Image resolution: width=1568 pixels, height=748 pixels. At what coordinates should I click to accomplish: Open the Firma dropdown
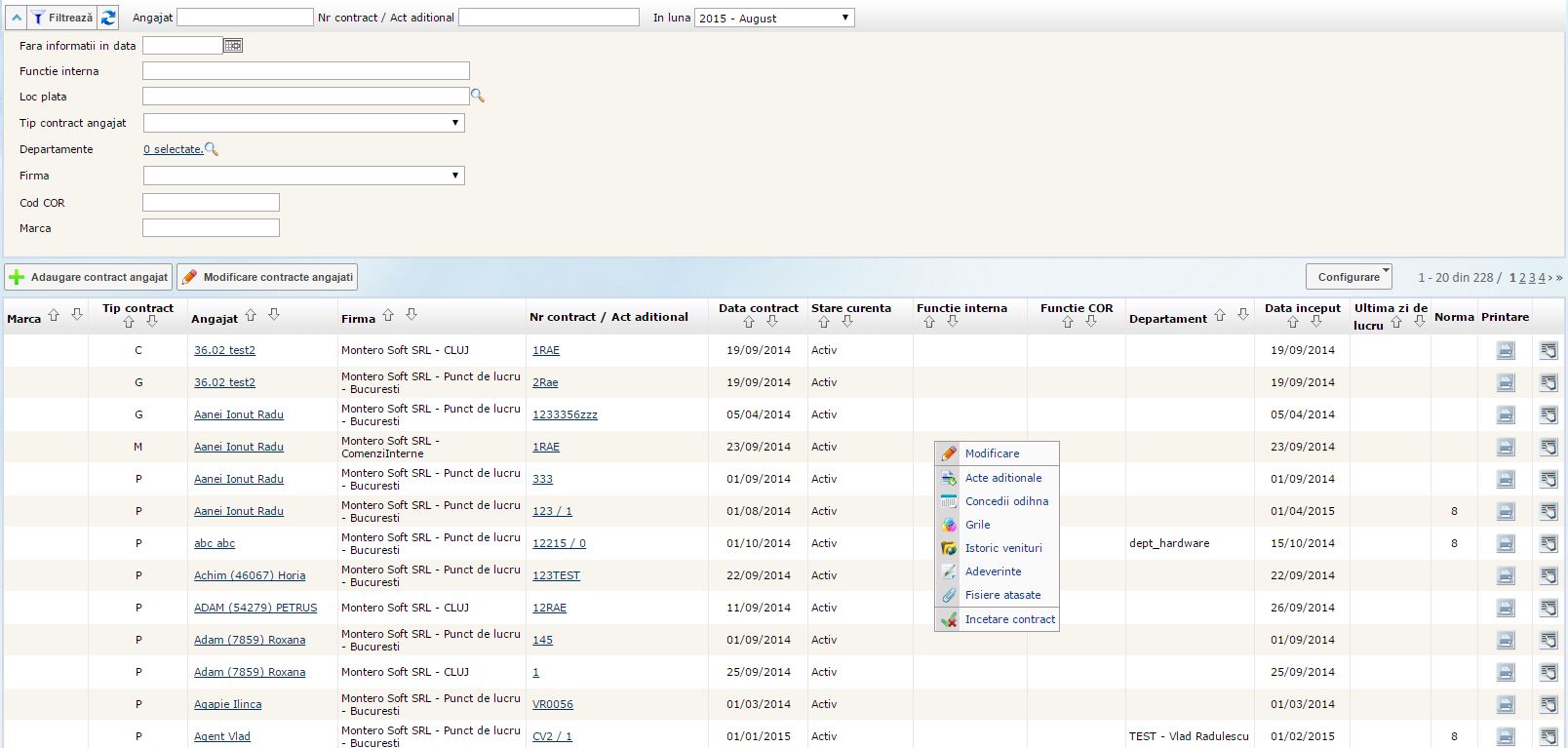click(x=303, y=176)
